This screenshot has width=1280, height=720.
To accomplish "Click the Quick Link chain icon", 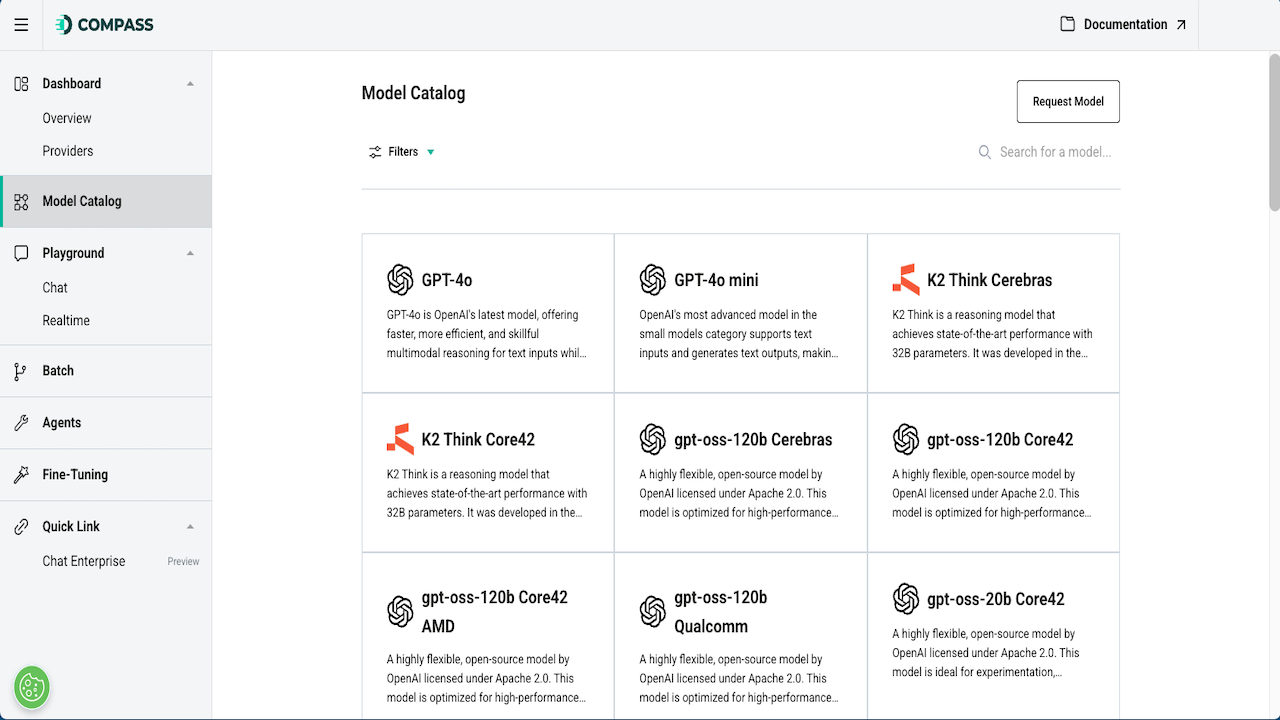I will (21, 527).
